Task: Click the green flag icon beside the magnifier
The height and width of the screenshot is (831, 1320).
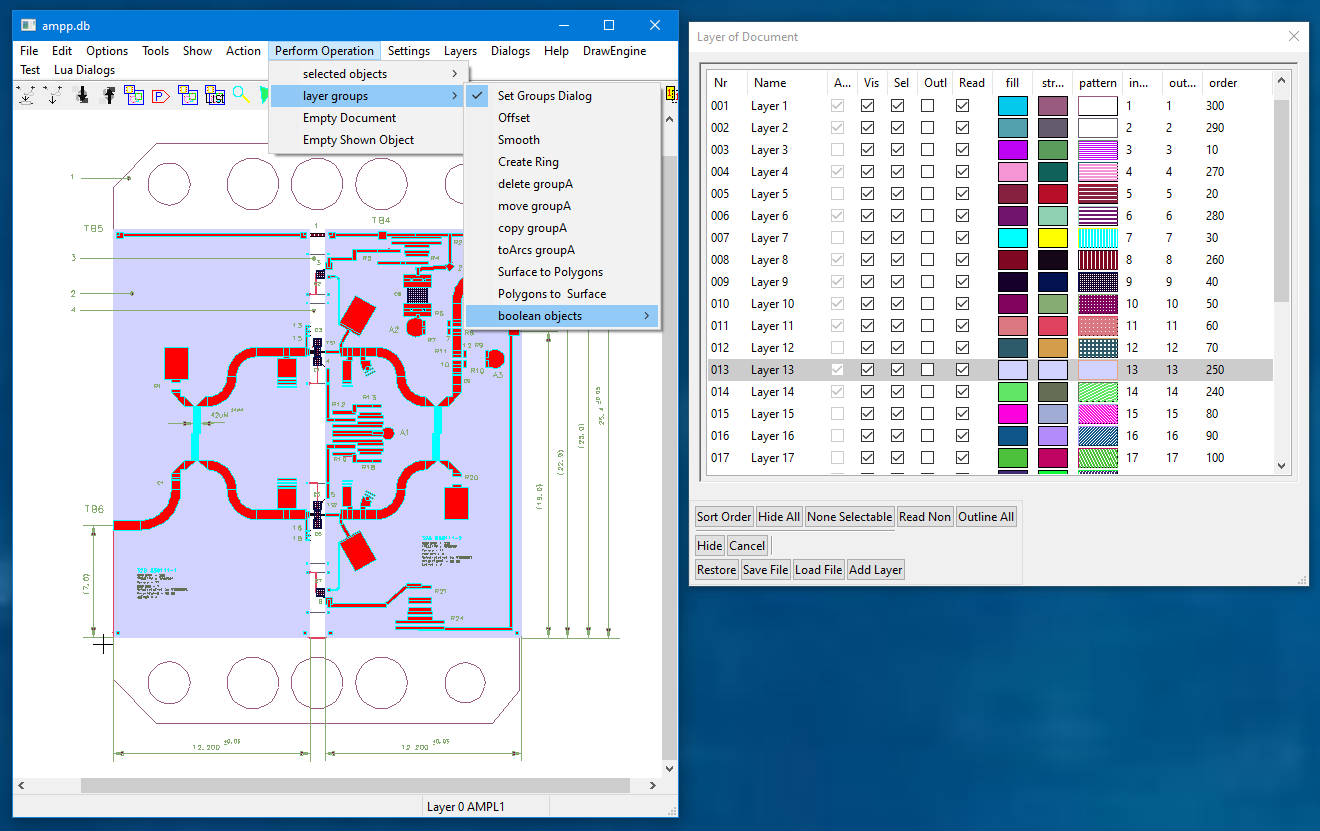Action: point(264,95)
